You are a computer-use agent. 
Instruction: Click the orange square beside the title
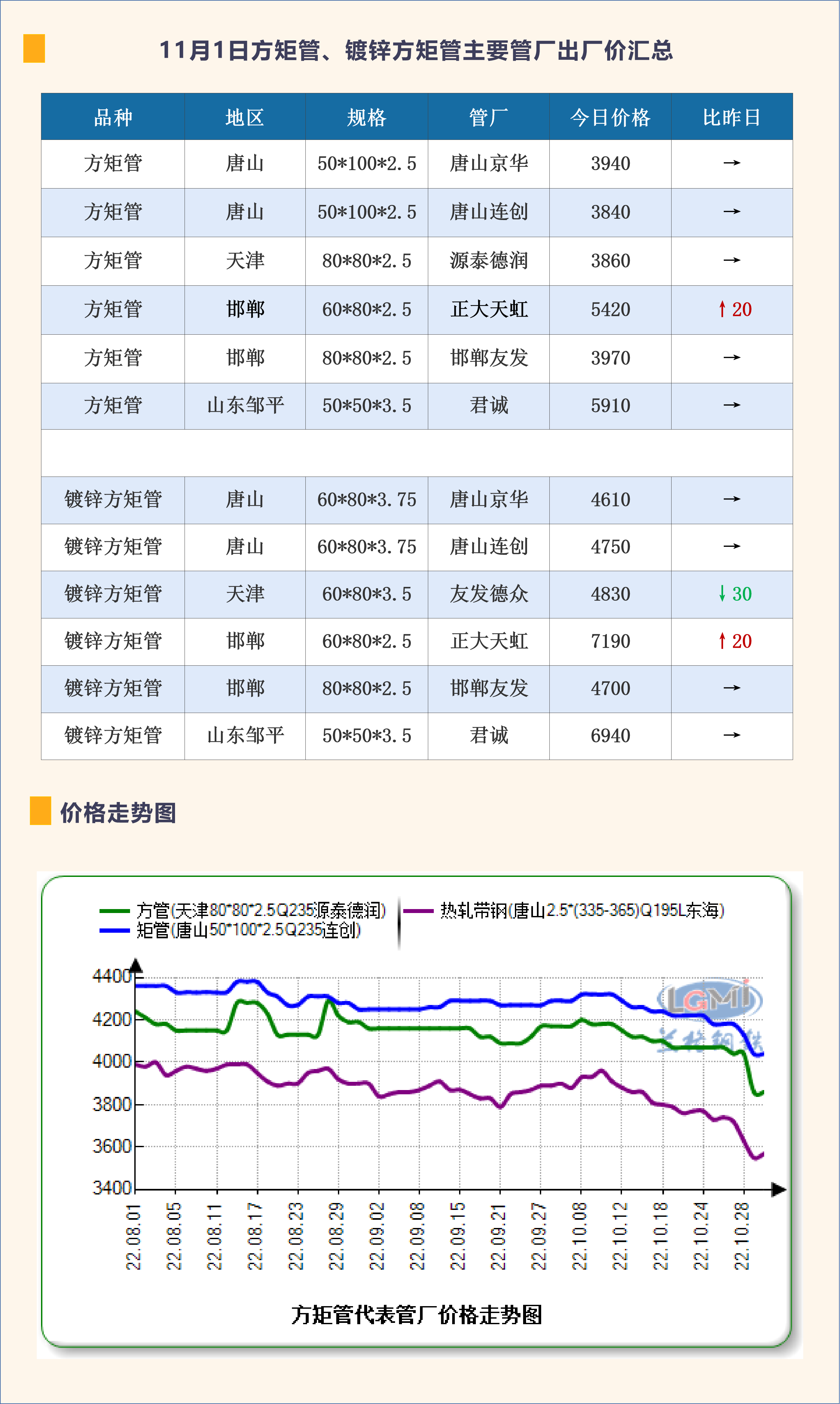pyautogui.click(x=34, y=49)
